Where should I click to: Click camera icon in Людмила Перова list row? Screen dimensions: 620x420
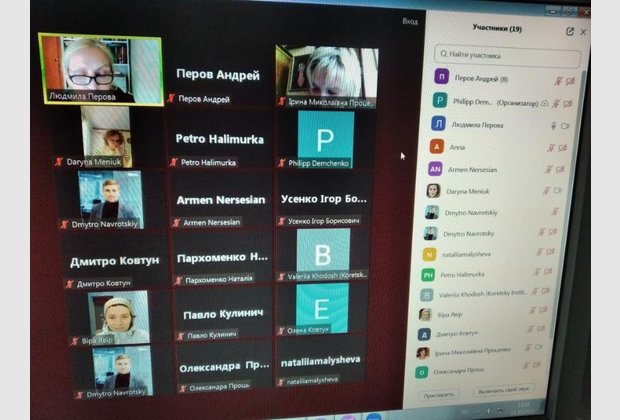[x=565, y=126]
